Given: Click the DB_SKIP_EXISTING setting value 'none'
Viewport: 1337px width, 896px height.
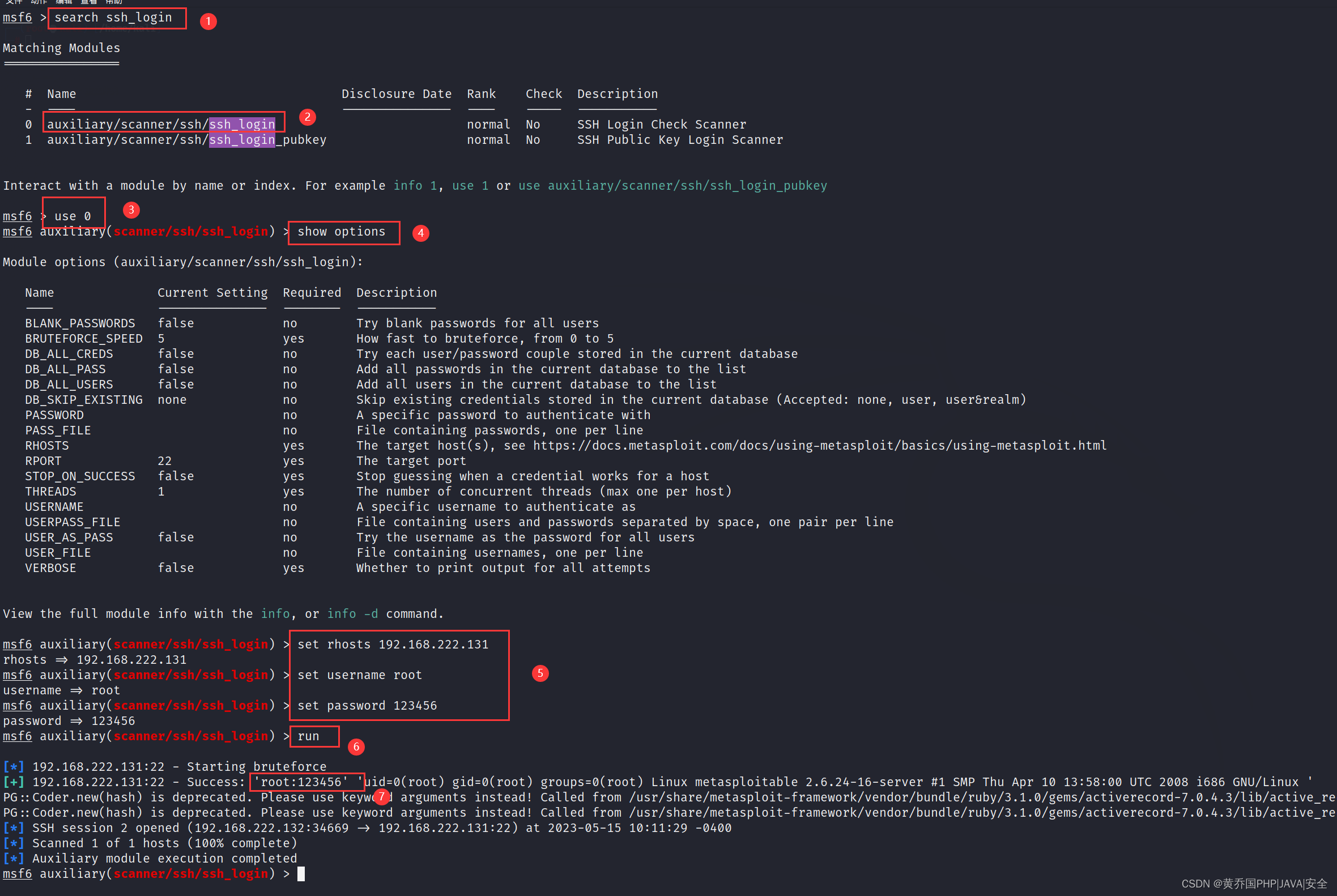Looking at the screenshot, I should pos(172,400).
